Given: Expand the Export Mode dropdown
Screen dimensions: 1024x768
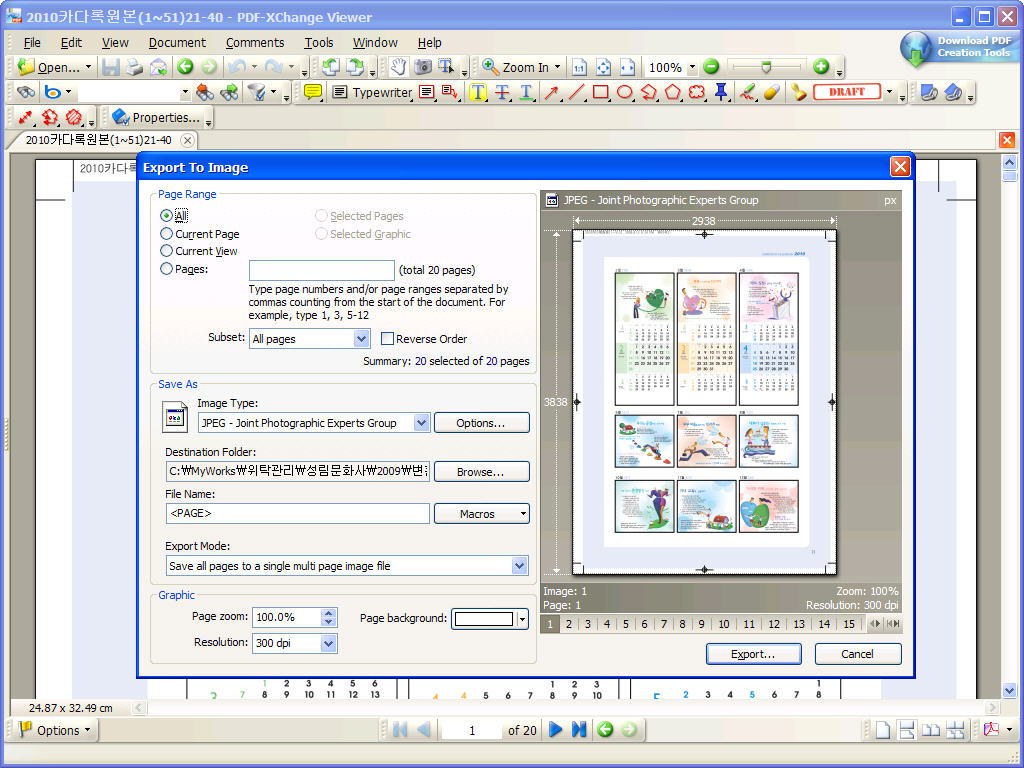Looking at the screenshot, I should 519,566.
